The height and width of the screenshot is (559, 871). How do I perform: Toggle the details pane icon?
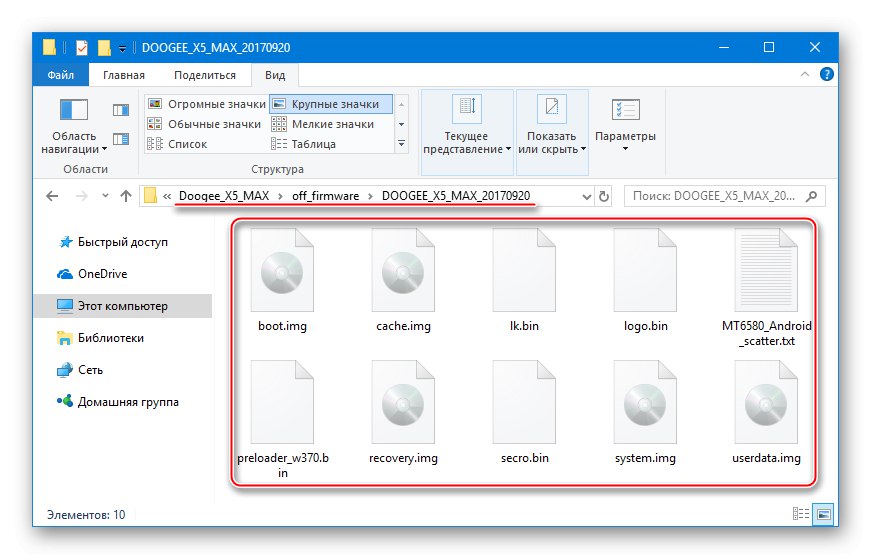coord(121,138)
